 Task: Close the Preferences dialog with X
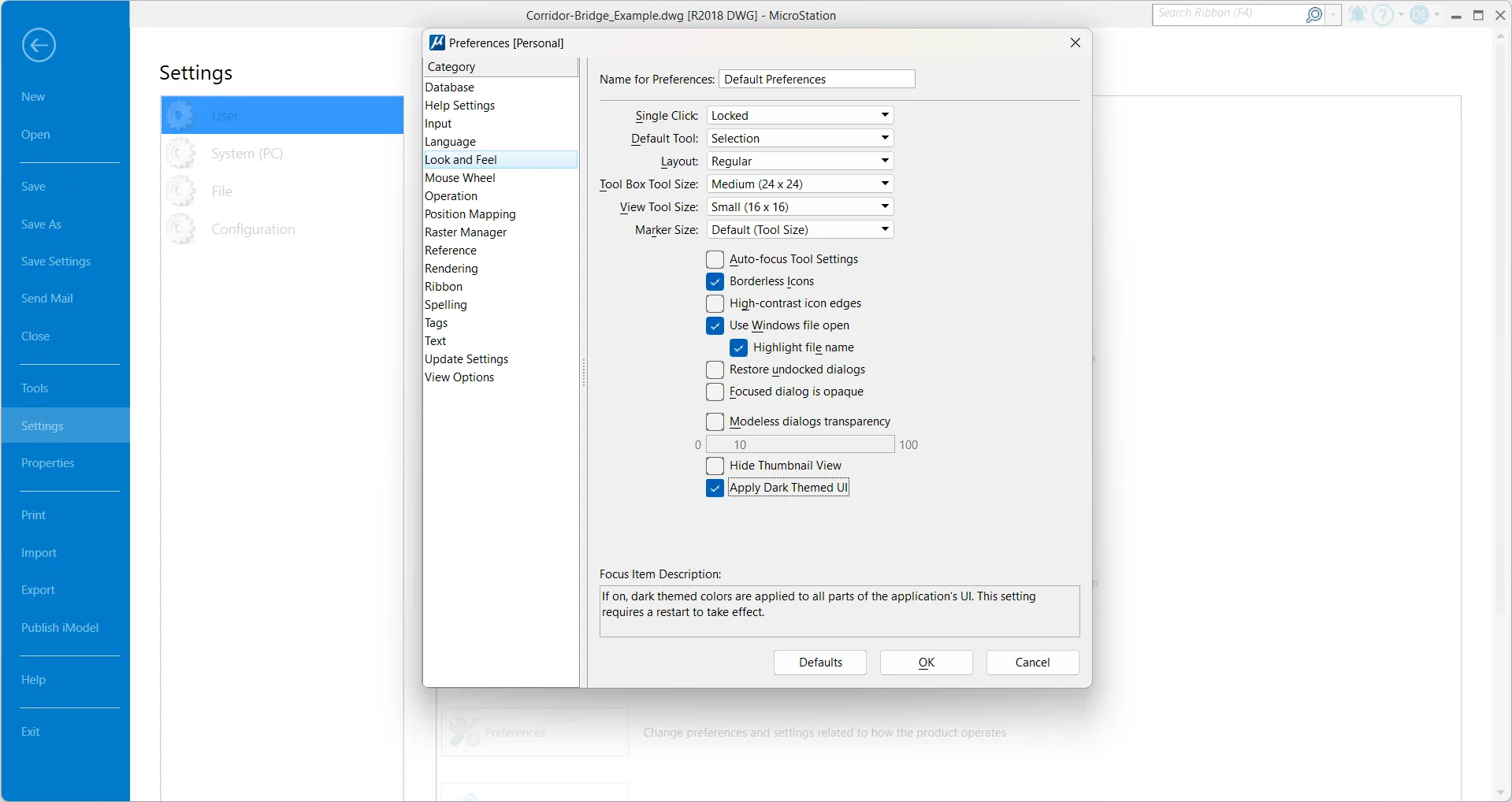(1075, 43)
